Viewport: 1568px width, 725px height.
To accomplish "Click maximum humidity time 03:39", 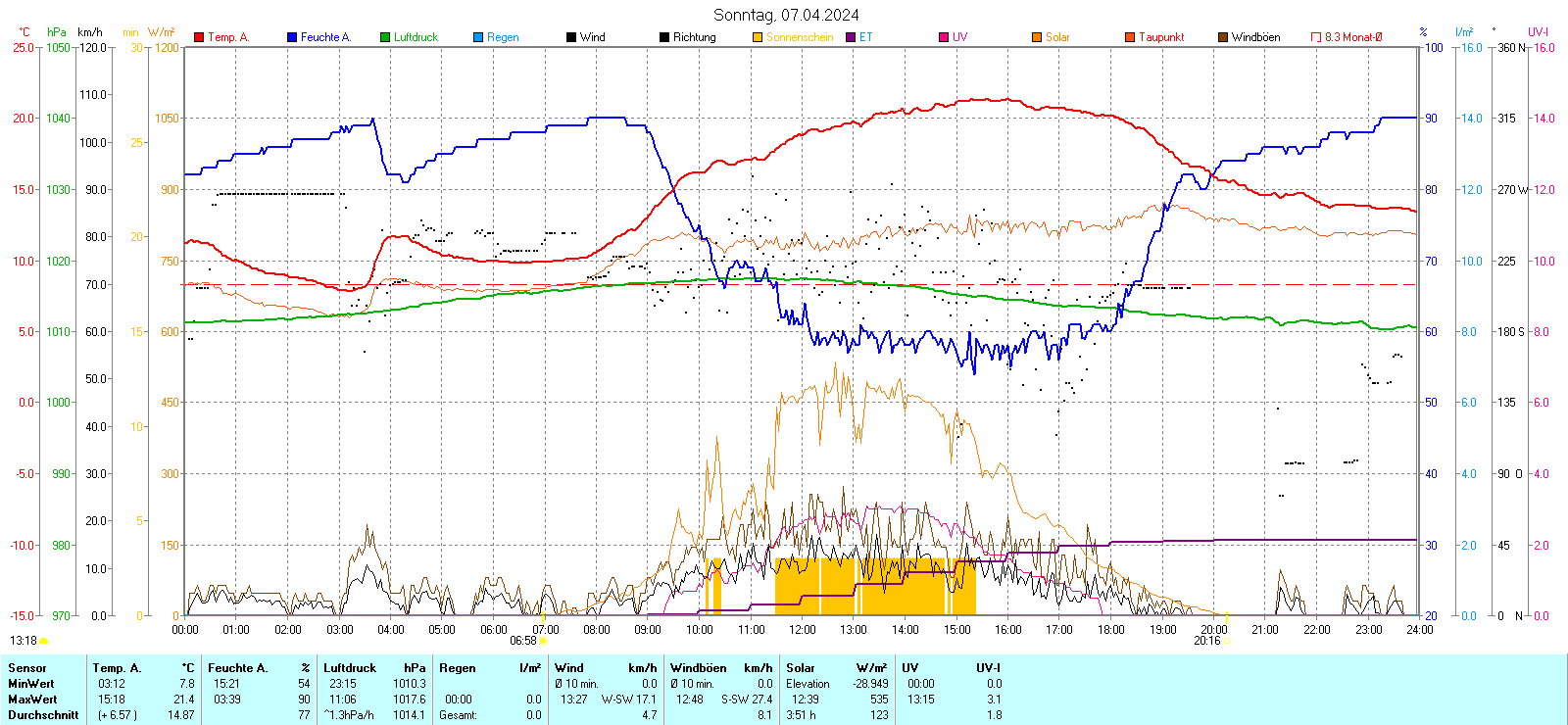I will [227, 700].
